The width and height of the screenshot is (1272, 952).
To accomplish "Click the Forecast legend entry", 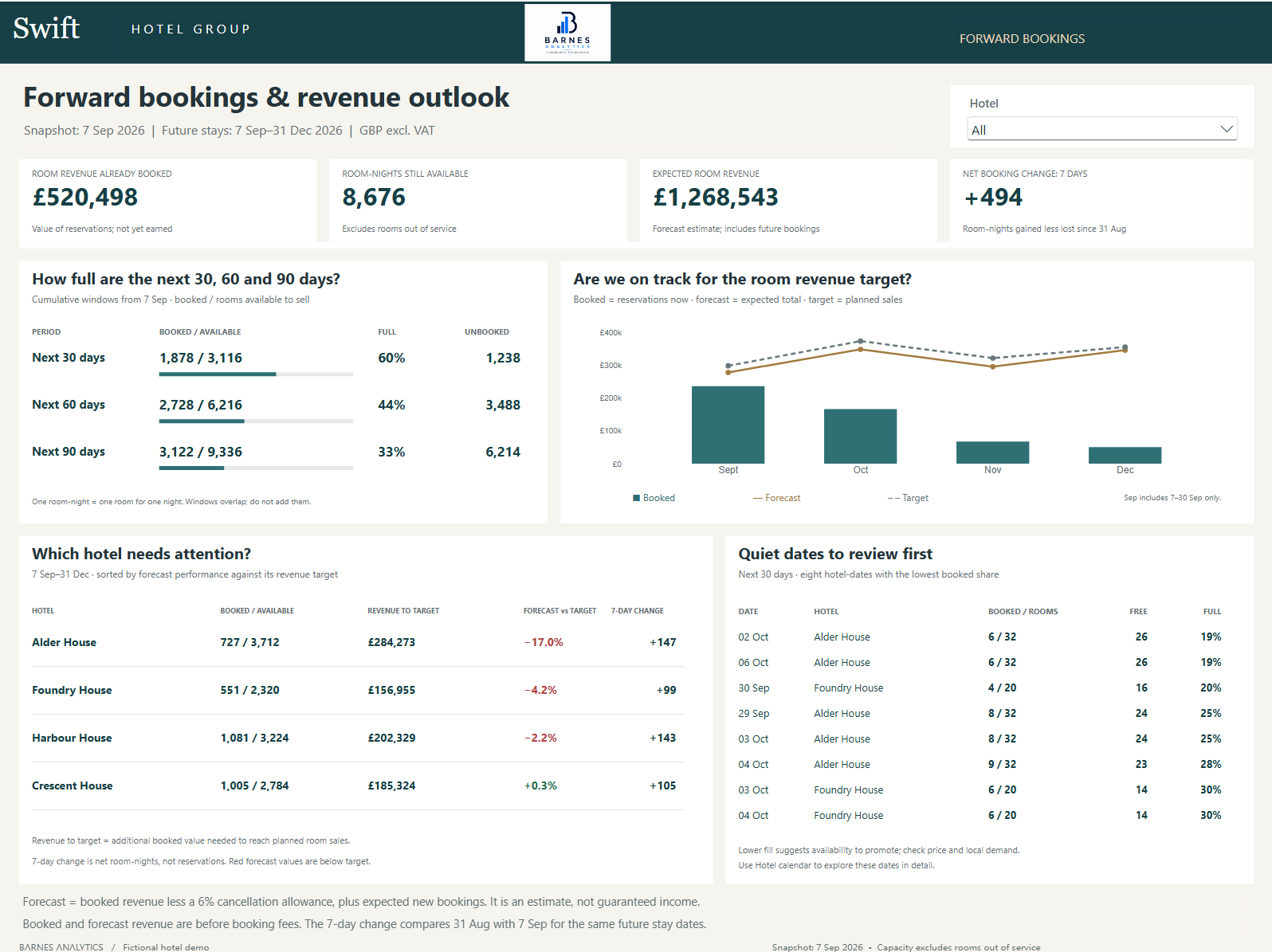I will point(777,498).
